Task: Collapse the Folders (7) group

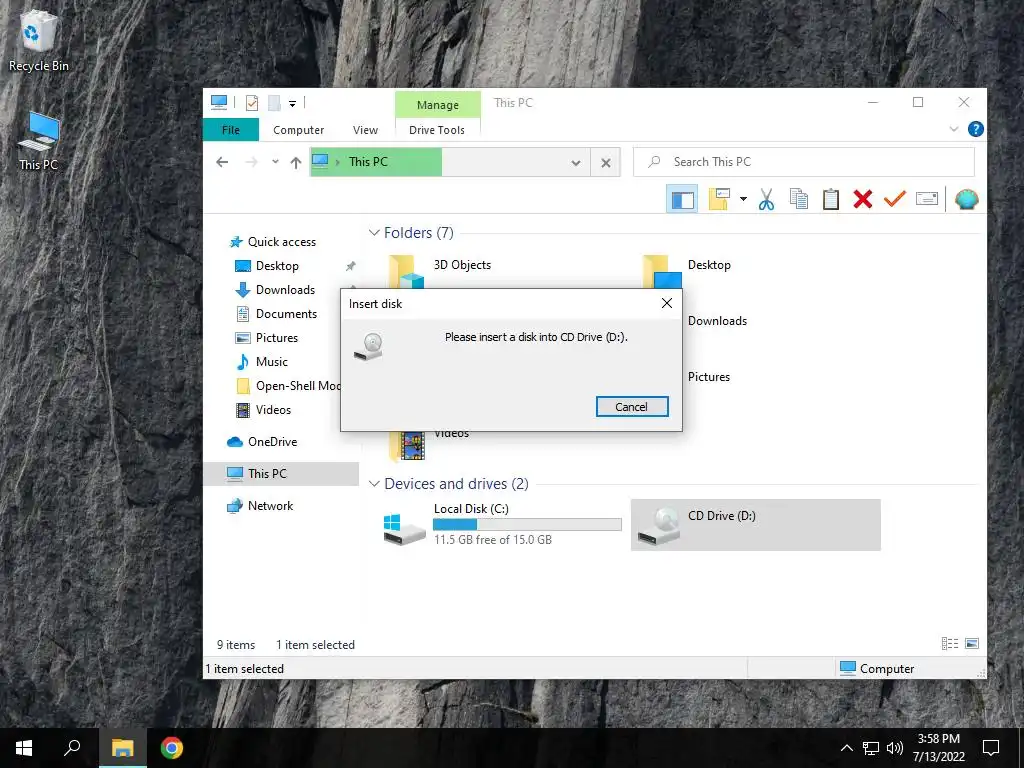Action: (x=374, y=232)
